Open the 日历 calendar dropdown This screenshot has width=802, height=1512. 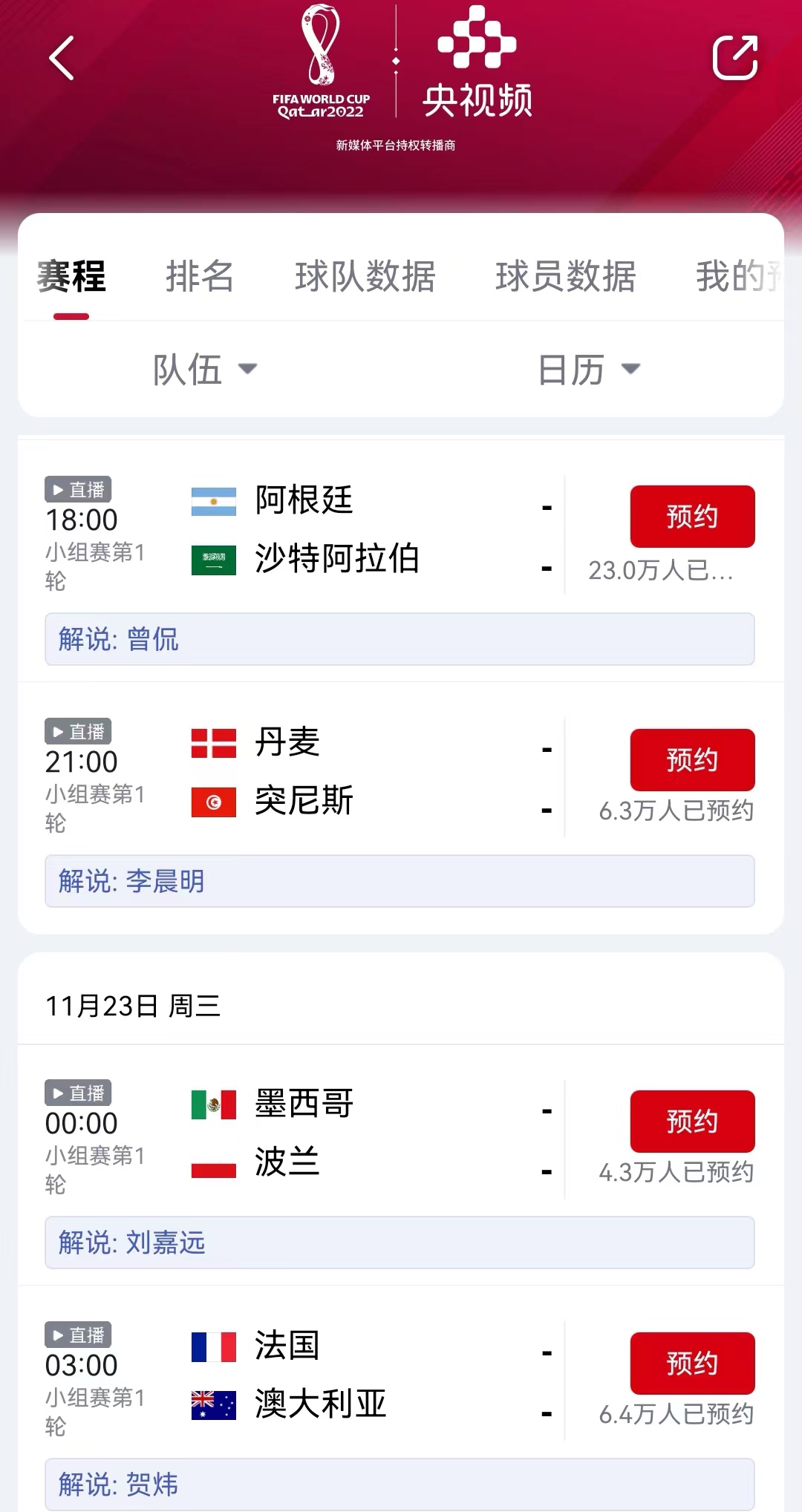(588, 369)
